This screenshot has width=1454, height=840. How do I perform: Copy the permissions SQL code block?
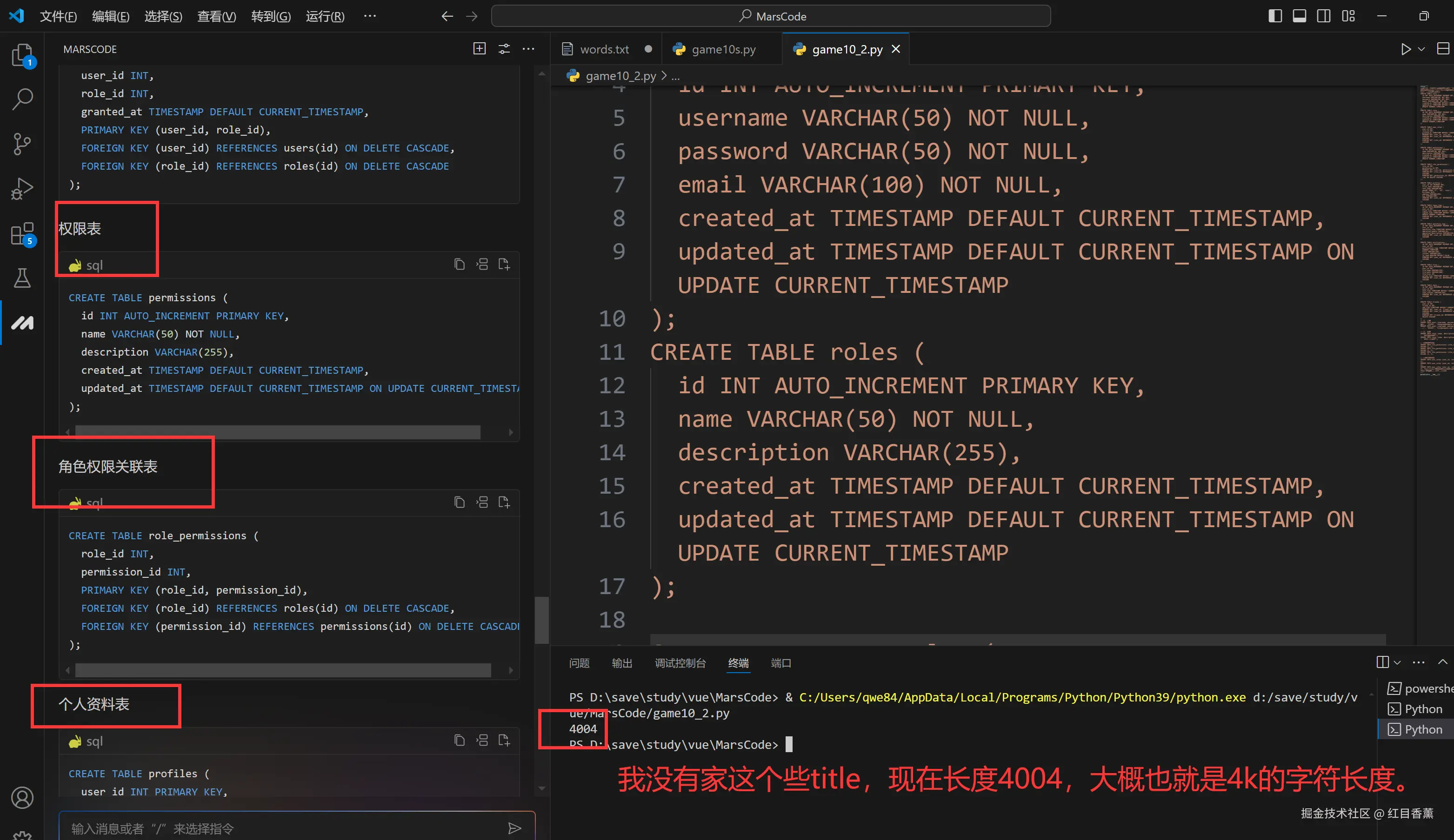coord(459,265)
